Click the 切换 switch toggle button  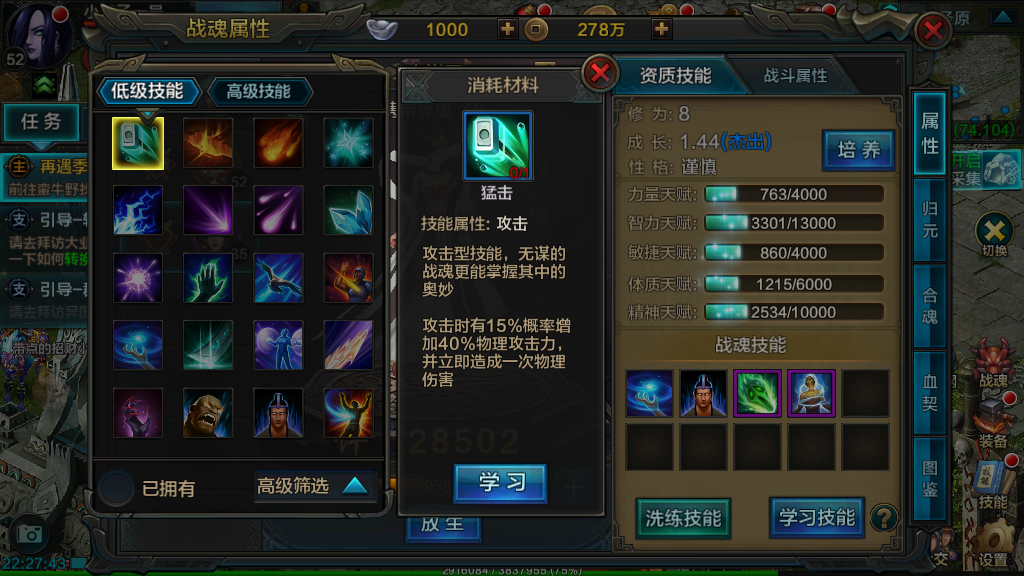point(994,235)
